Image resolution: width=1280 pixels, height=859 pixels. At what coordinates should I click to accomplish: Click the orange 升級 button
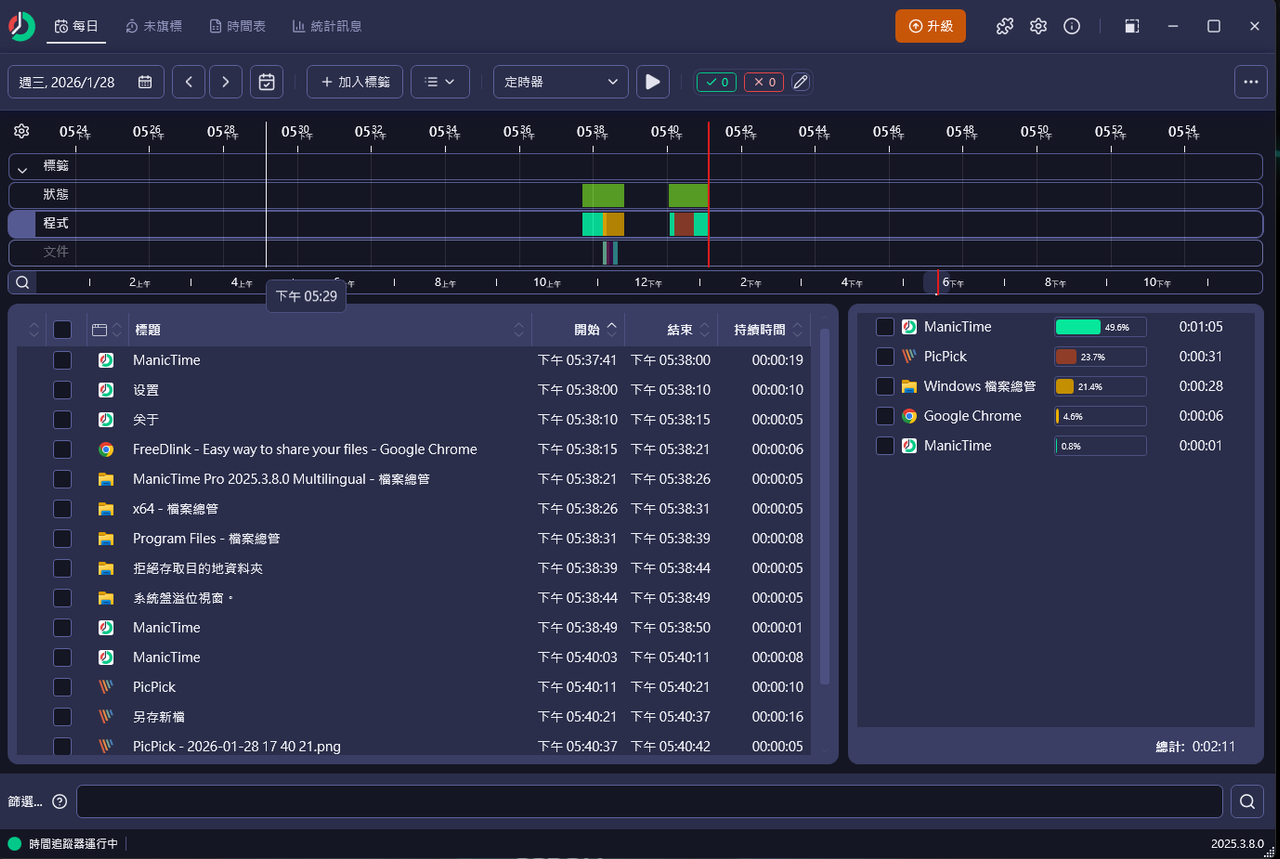pyautogui.click(x=930, y=26)
